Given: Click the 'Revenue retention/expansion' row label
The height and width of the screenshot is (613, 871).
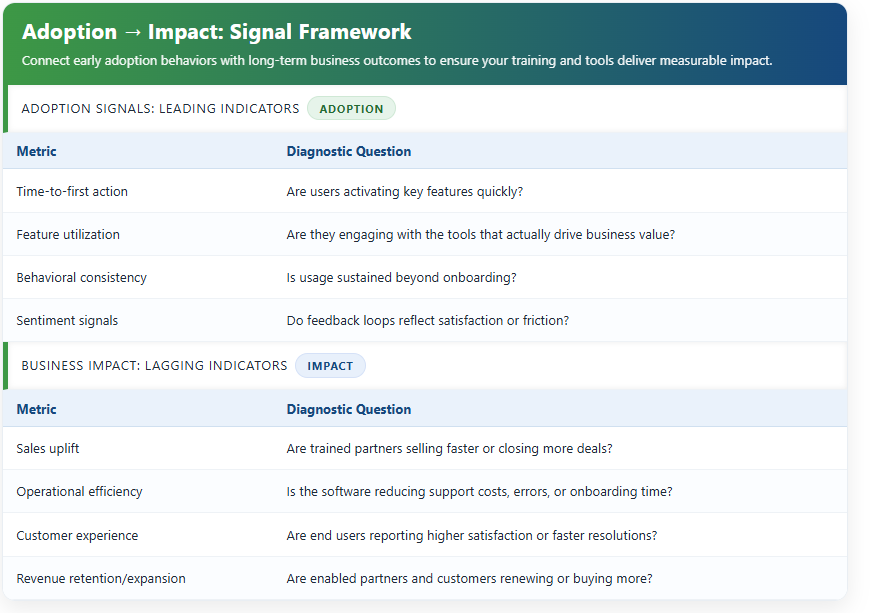Looking at the screenshot, I should [101, 579].
